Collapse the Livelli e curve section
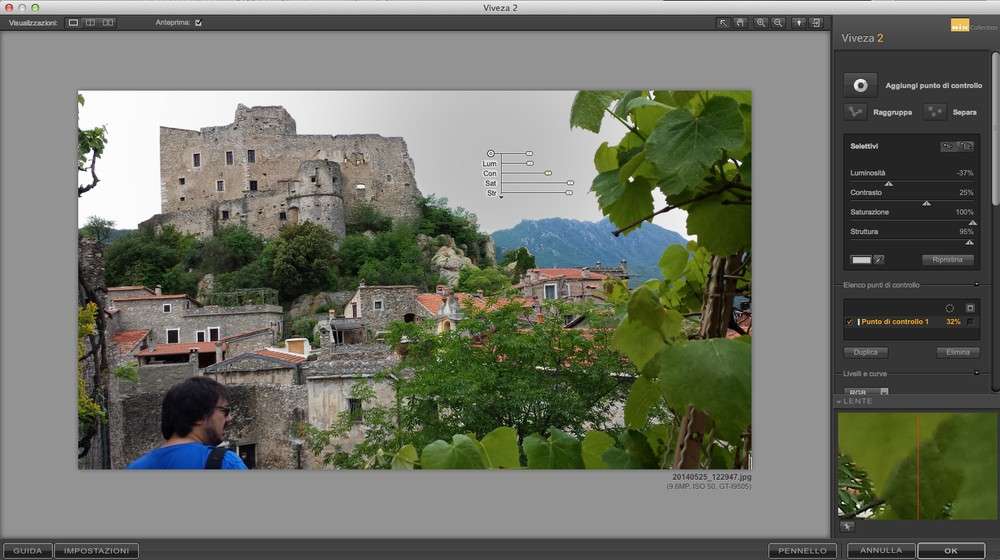Screen dimensions: 1000x560 pos(978,374)
